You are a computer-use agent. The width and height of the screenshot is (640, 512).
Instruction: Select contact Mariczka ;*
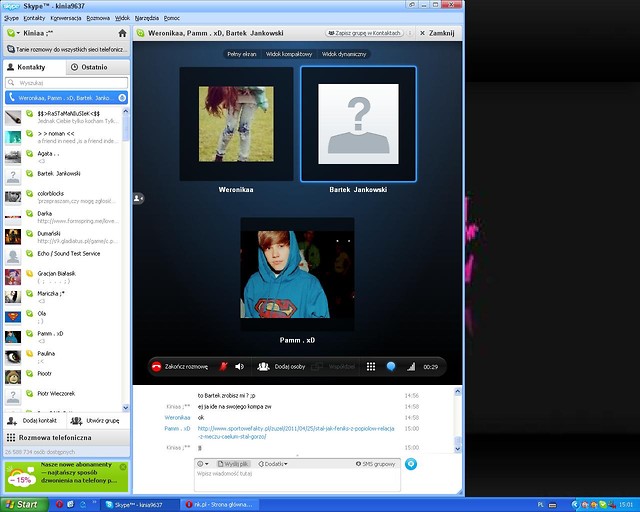click(x=63, y=297)
